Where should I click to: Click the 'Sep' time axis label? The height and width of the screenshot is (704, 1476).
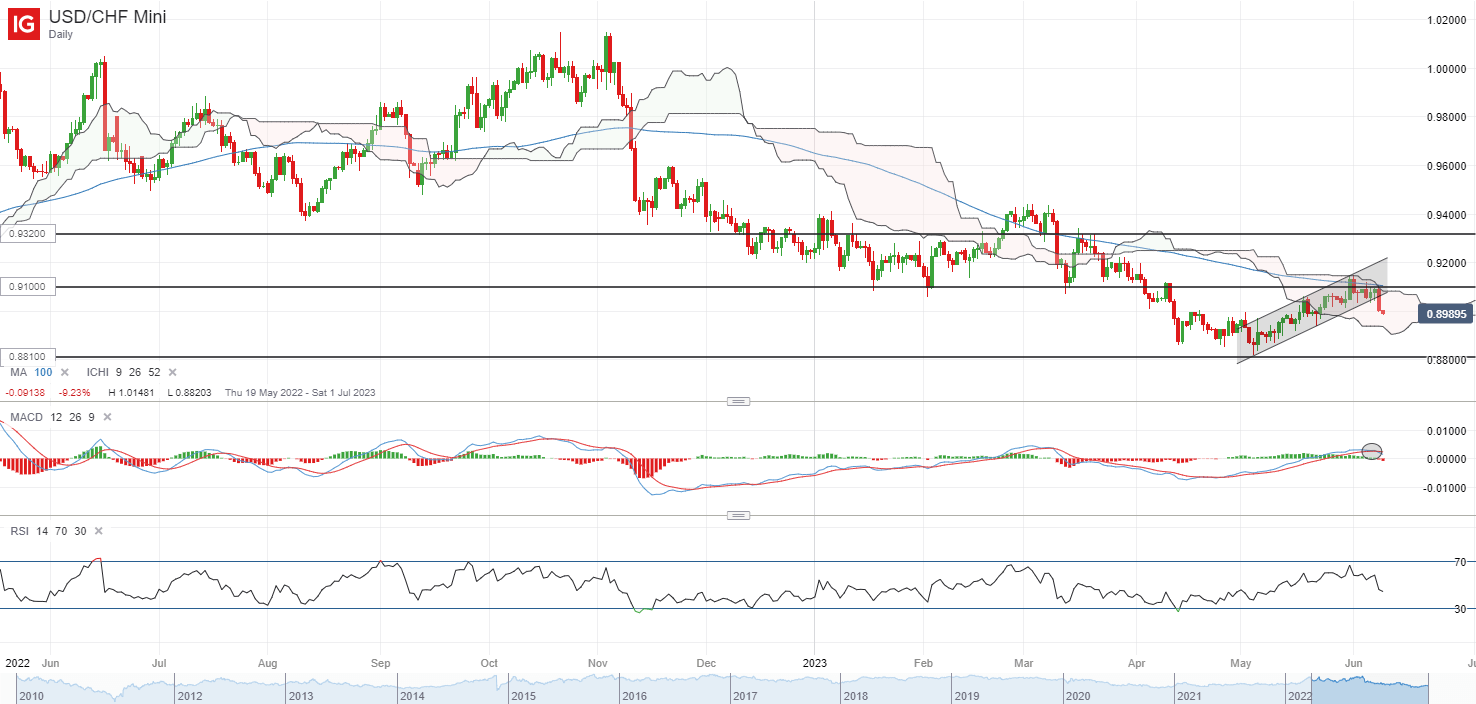380,663
